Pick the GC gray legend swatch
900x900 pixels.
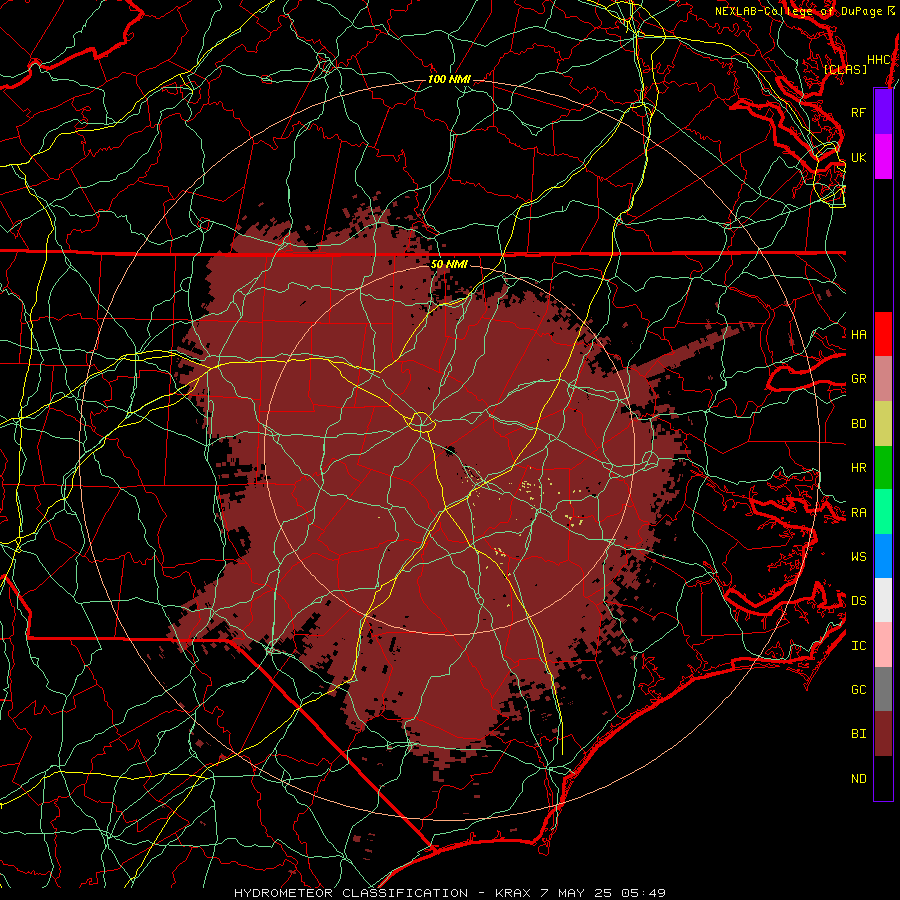[883, 689]
